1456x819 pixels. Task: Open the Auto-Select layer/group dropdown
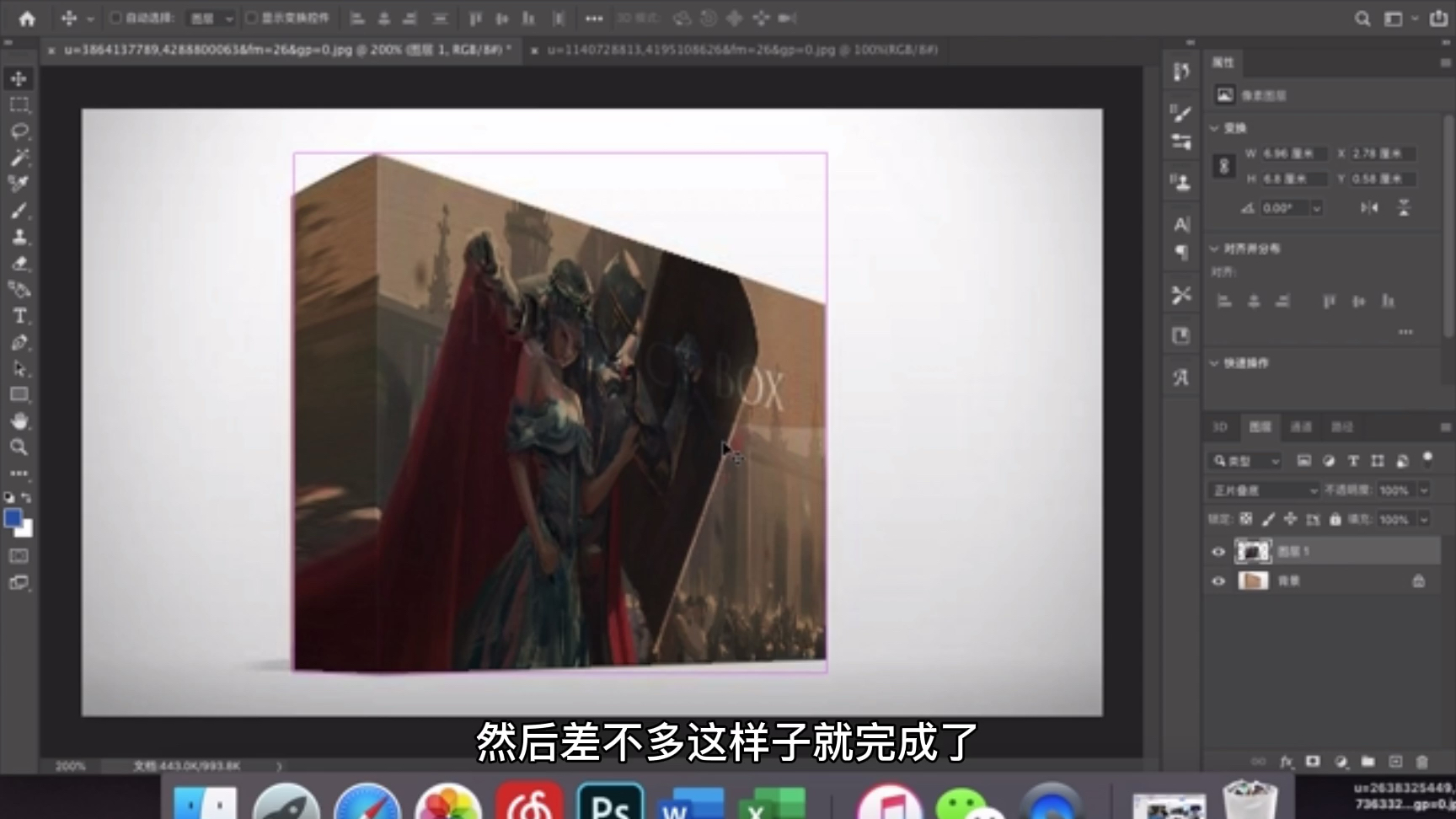[x=211, y=19]
